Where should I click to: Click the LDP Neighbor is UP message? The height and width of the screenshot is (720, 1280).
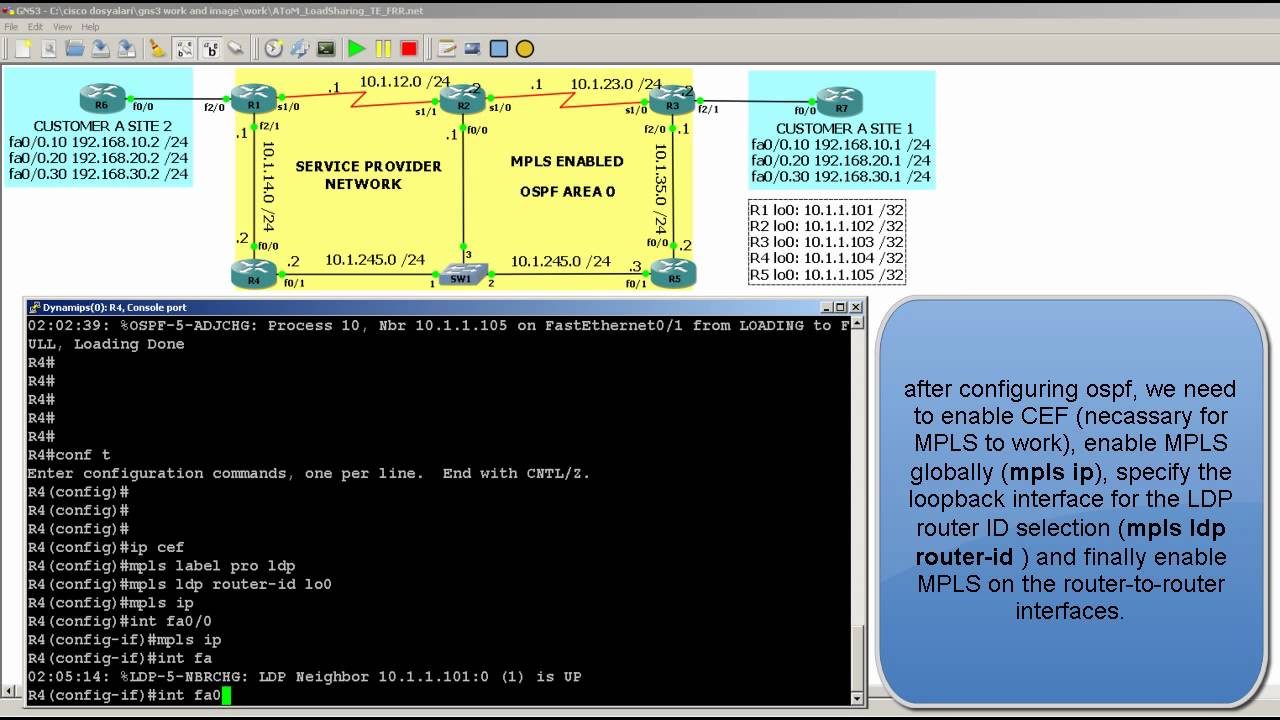(304, 677)
